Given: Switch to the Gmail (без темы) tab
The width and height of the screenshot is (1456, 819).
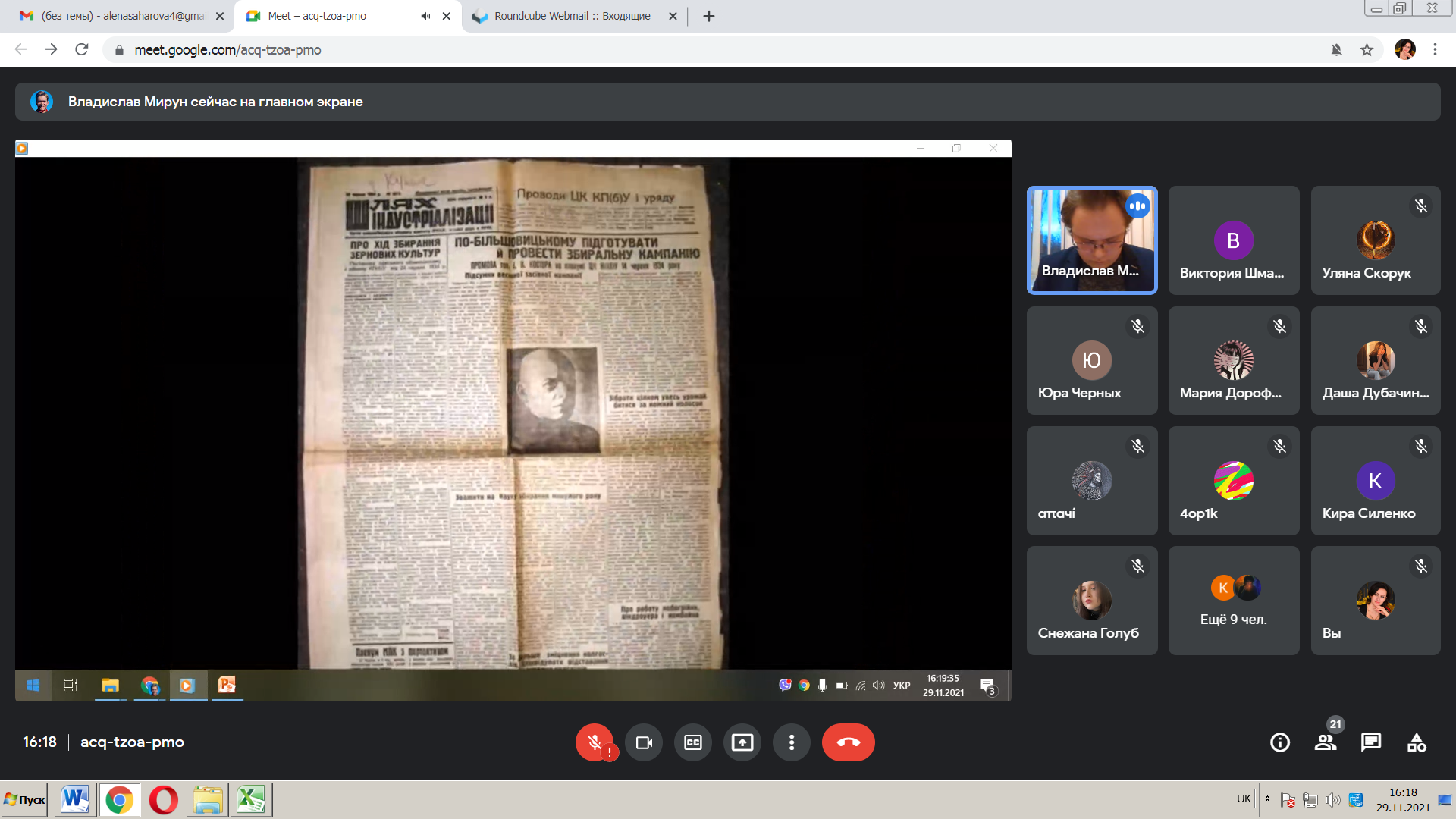Looking at the screenshot, I should tap(123, 16).
